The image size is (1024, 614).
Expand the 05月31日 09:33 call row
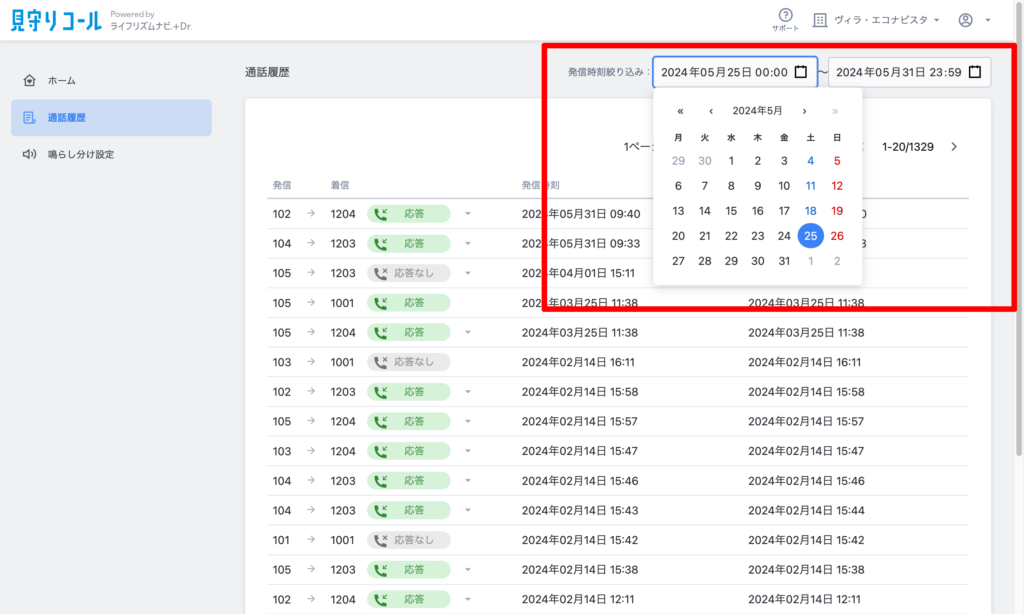(468, 244)
